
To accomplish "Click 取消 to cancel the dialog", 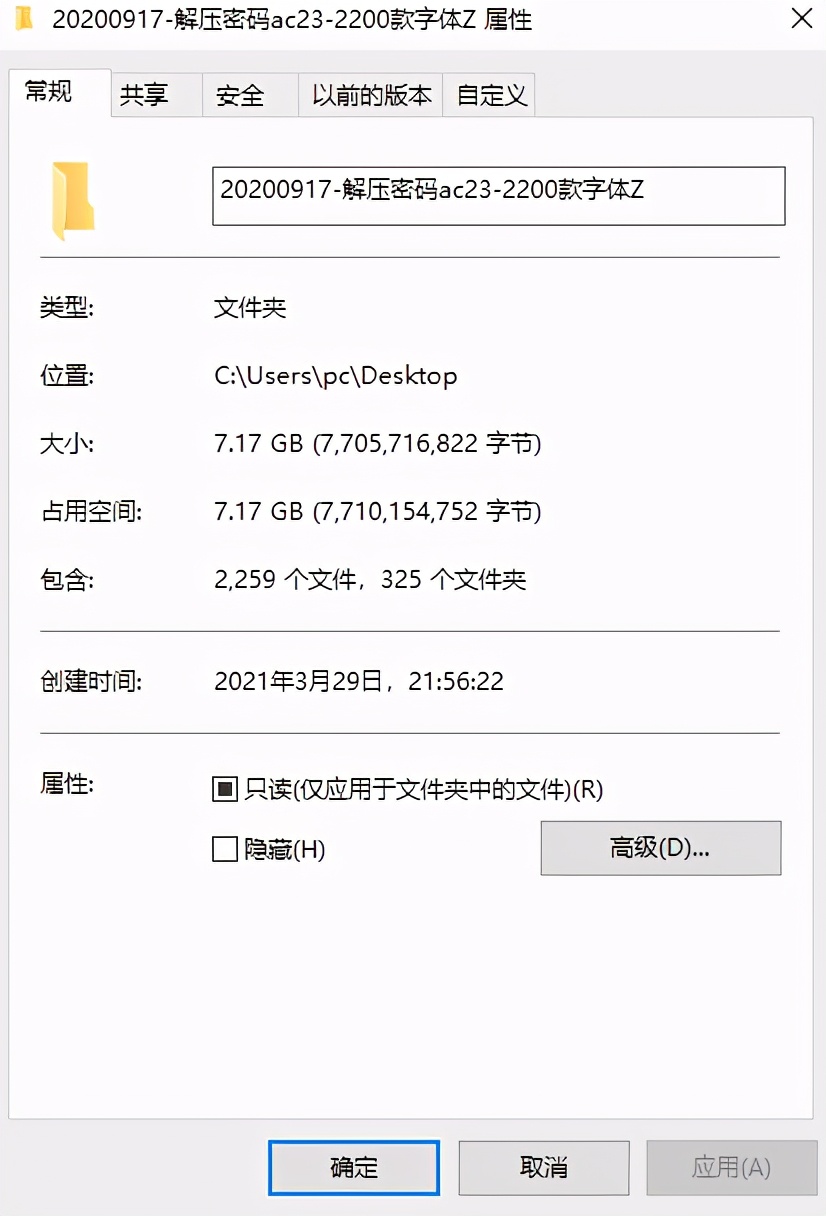I will pyautogui.click(x=543, y=1168).
